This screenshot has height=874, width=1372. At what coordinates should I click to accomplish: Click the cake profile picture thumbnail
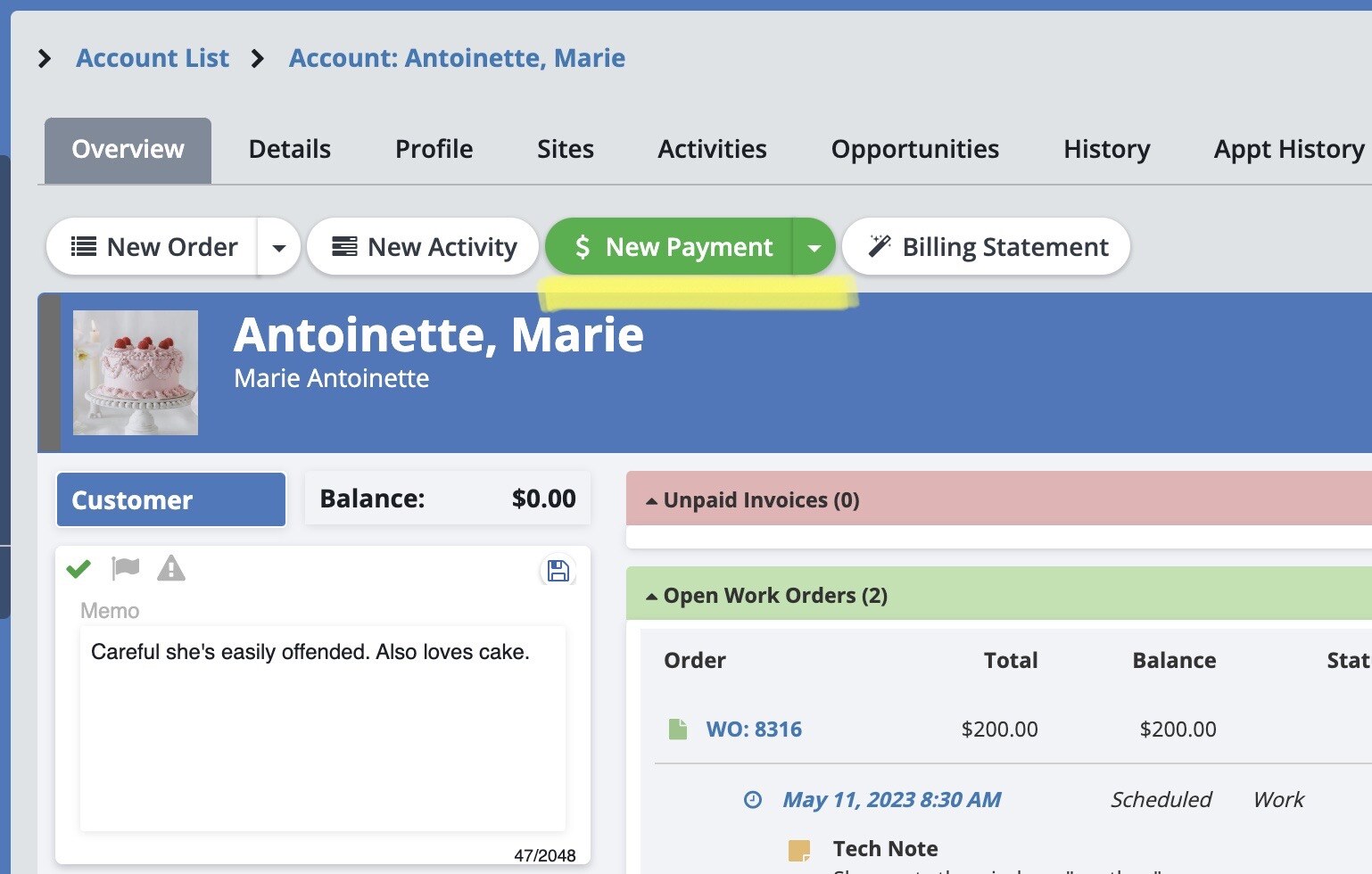(x=136, y=373)
